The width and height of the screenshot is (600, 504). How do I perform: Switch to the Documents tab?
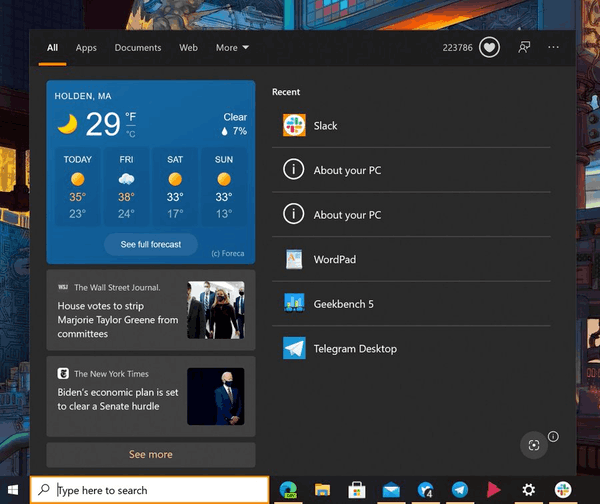point(138,48)
